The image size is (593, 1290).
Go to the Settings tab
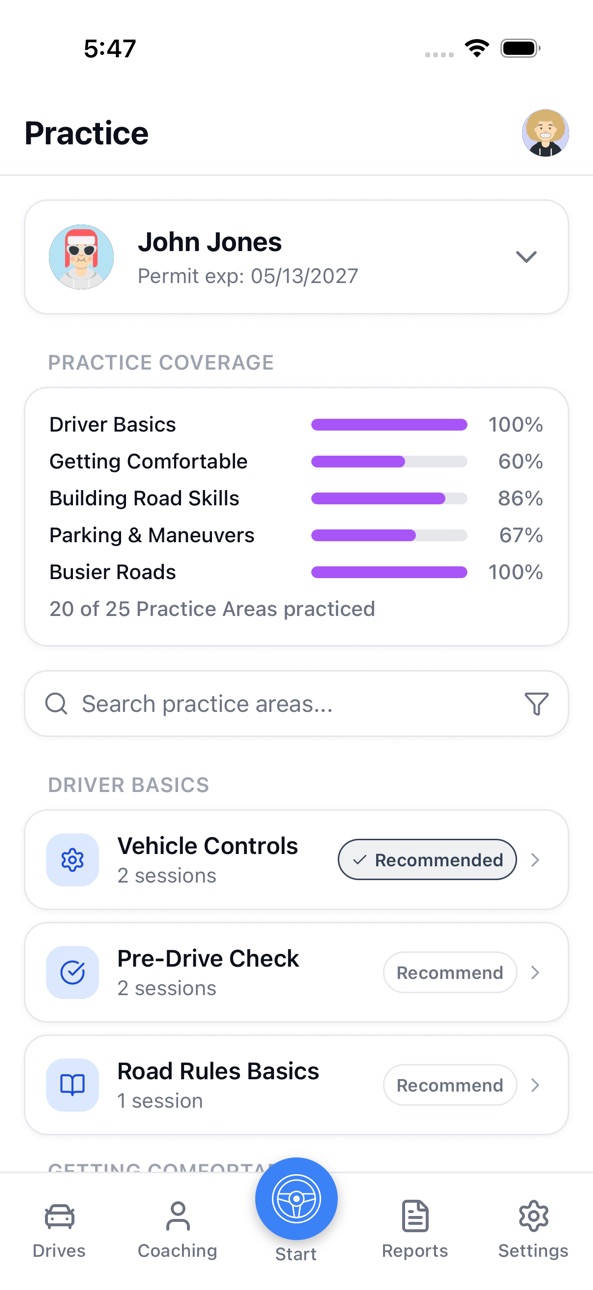(x=533, y=1230)
